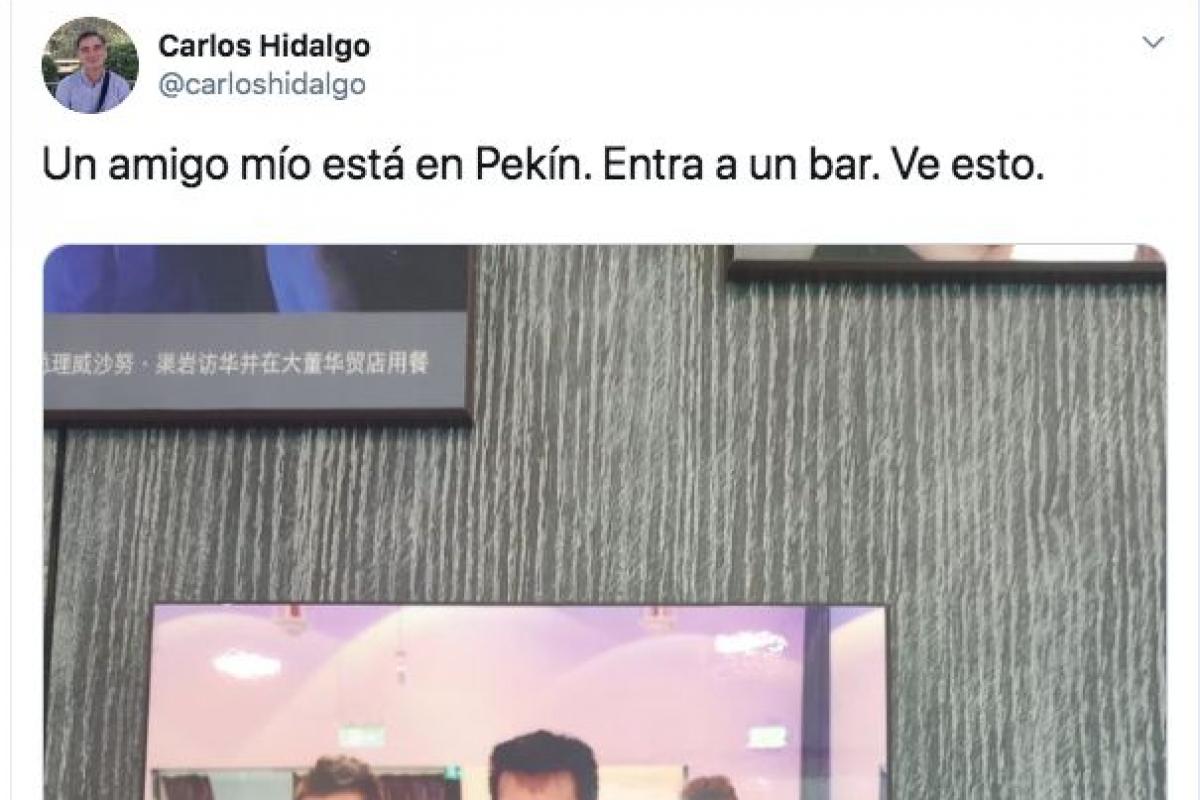Select the tweet text starting 'Un amigo mío'
Image resolution: width=1200 pixels, height=800 pixels.
click(543, 166)
